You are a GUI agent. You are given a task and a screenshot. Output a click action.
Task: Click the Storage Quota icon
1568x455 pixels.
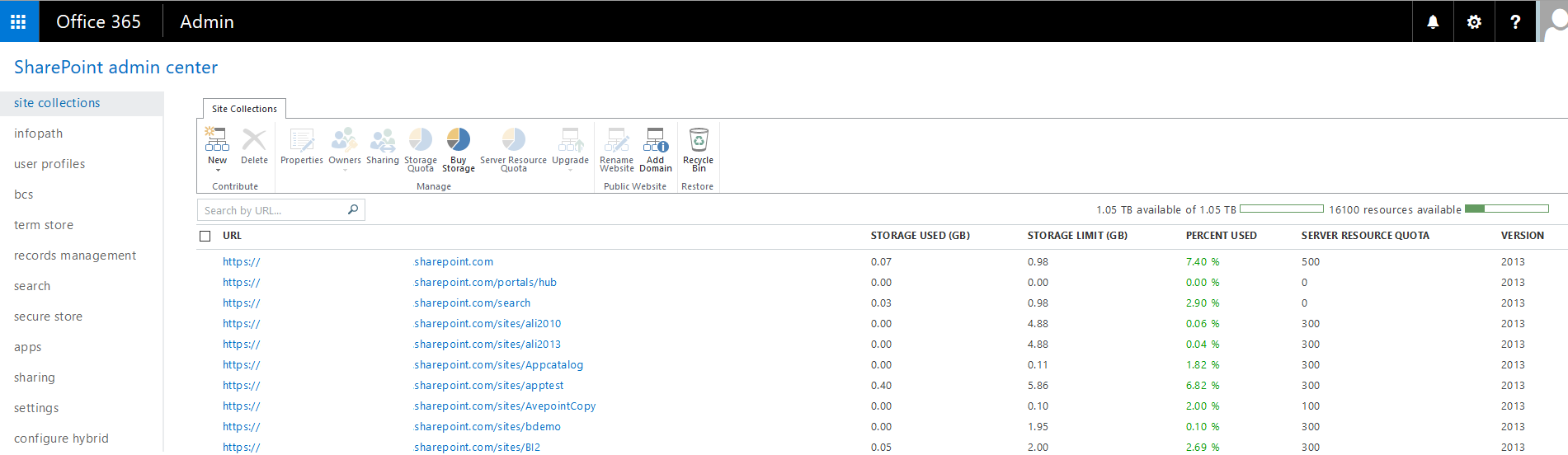421,139
